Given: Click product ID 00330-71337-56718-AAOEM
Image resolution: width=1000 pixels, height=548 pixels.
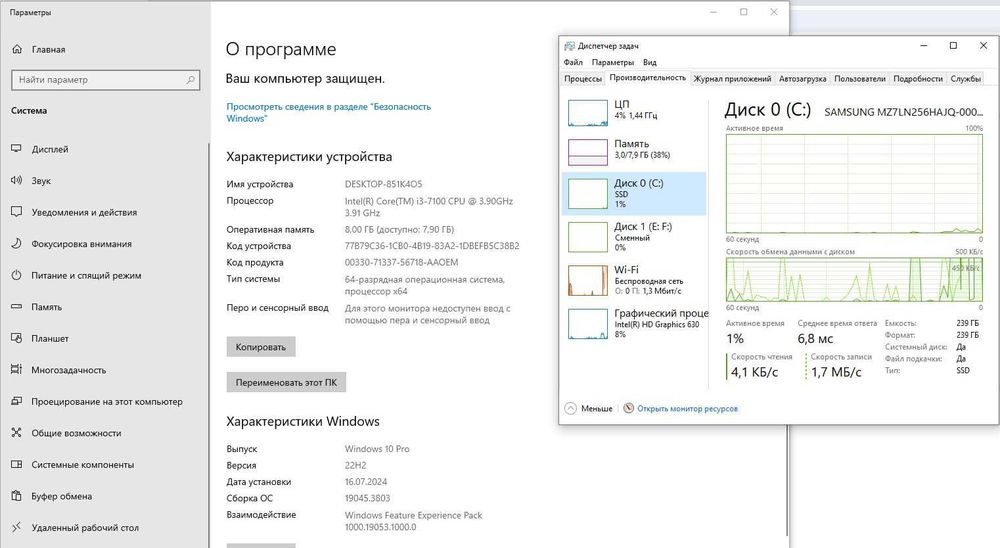Looking at the screenshot, I should pyautogui.click(x=401, y=262).
